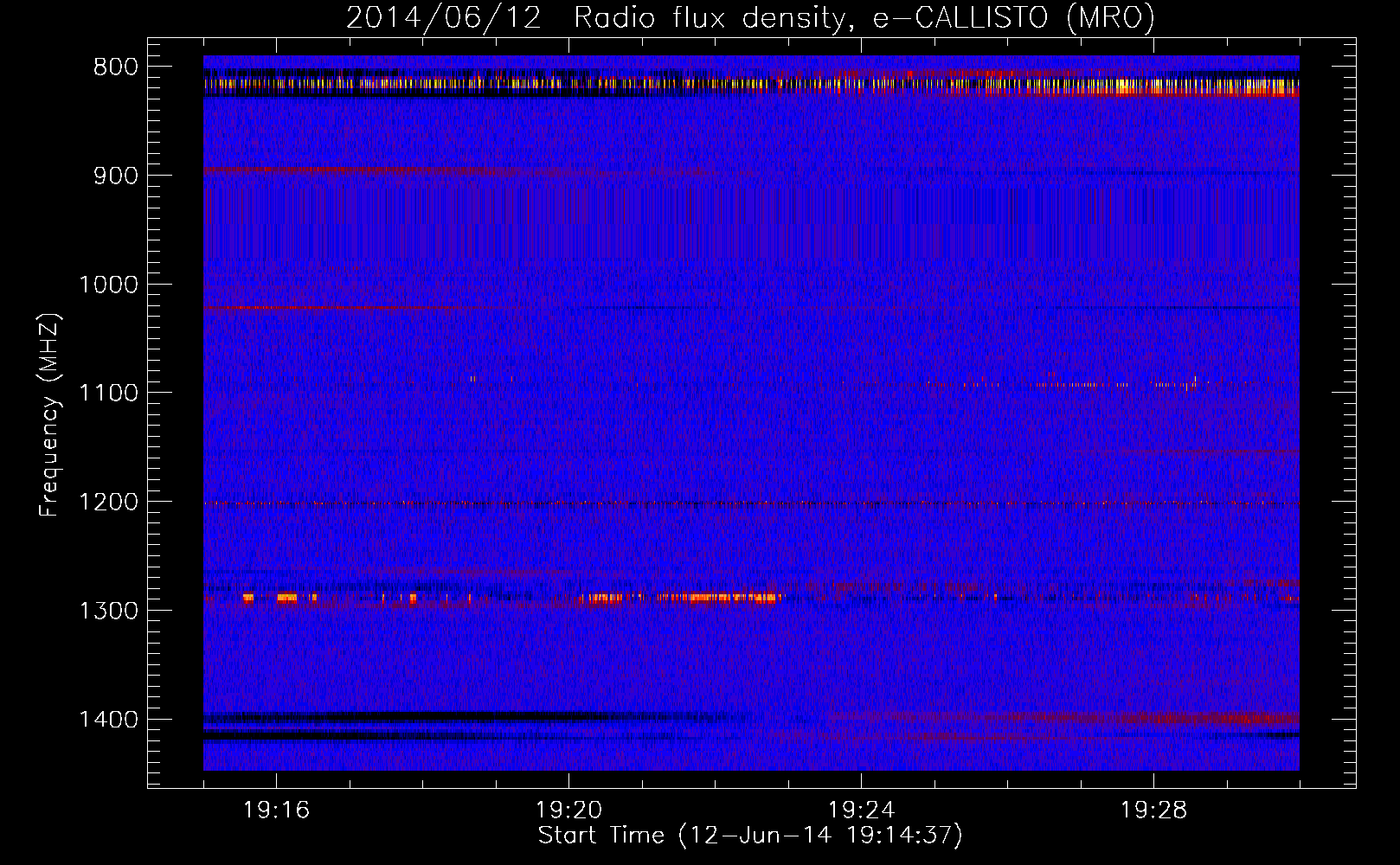Click the 1000 frequency tick label
The width and height of the screenshot is (1400, 865).
click(109, 285)
